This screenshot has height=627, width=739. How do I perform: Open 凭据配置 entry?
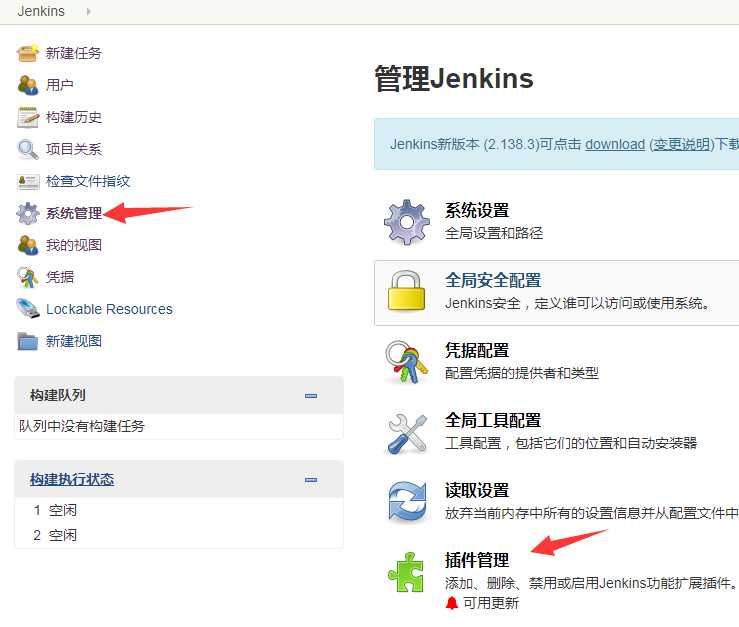point(476,350)
